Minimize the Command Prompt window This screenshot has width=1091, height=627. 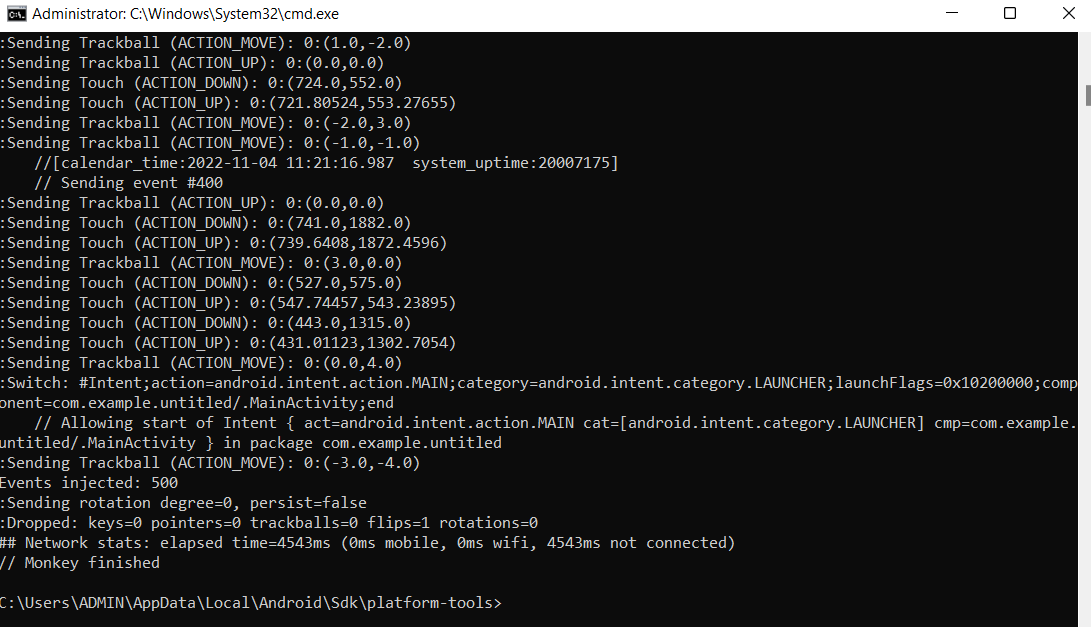(x=953, y=13)
